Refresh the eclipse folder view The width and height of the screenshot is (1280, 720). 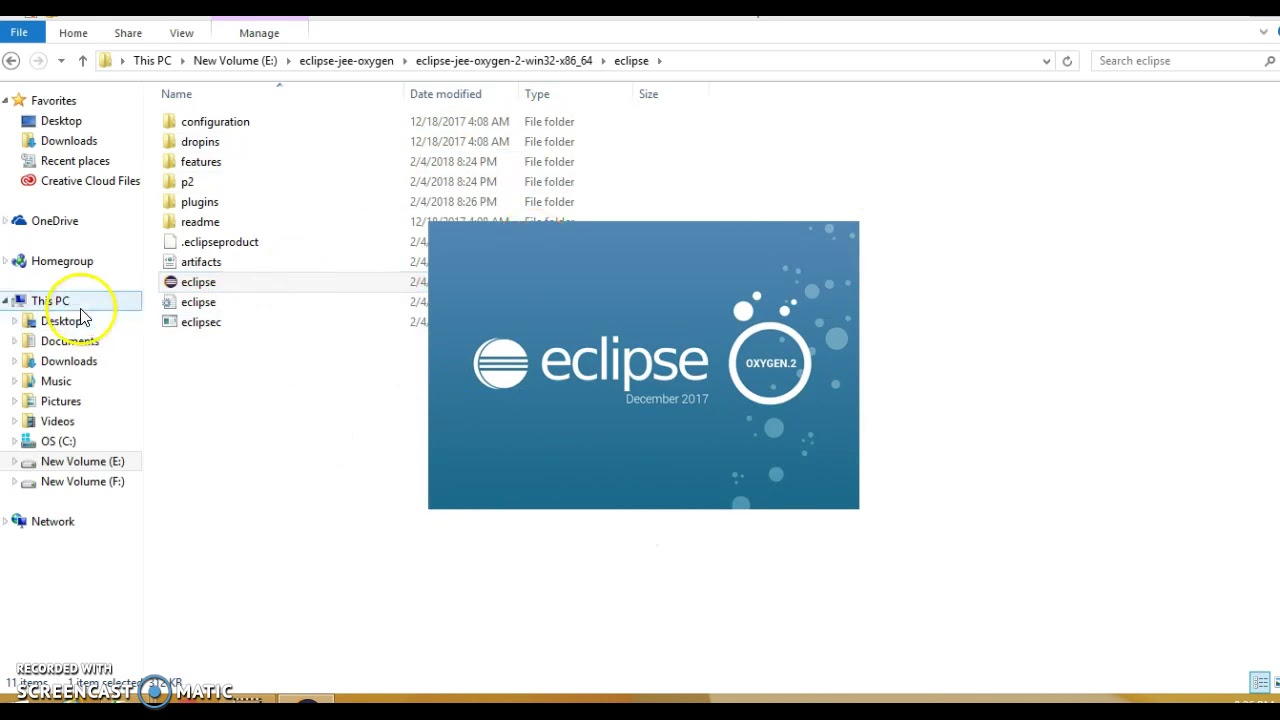(1067, 61)
